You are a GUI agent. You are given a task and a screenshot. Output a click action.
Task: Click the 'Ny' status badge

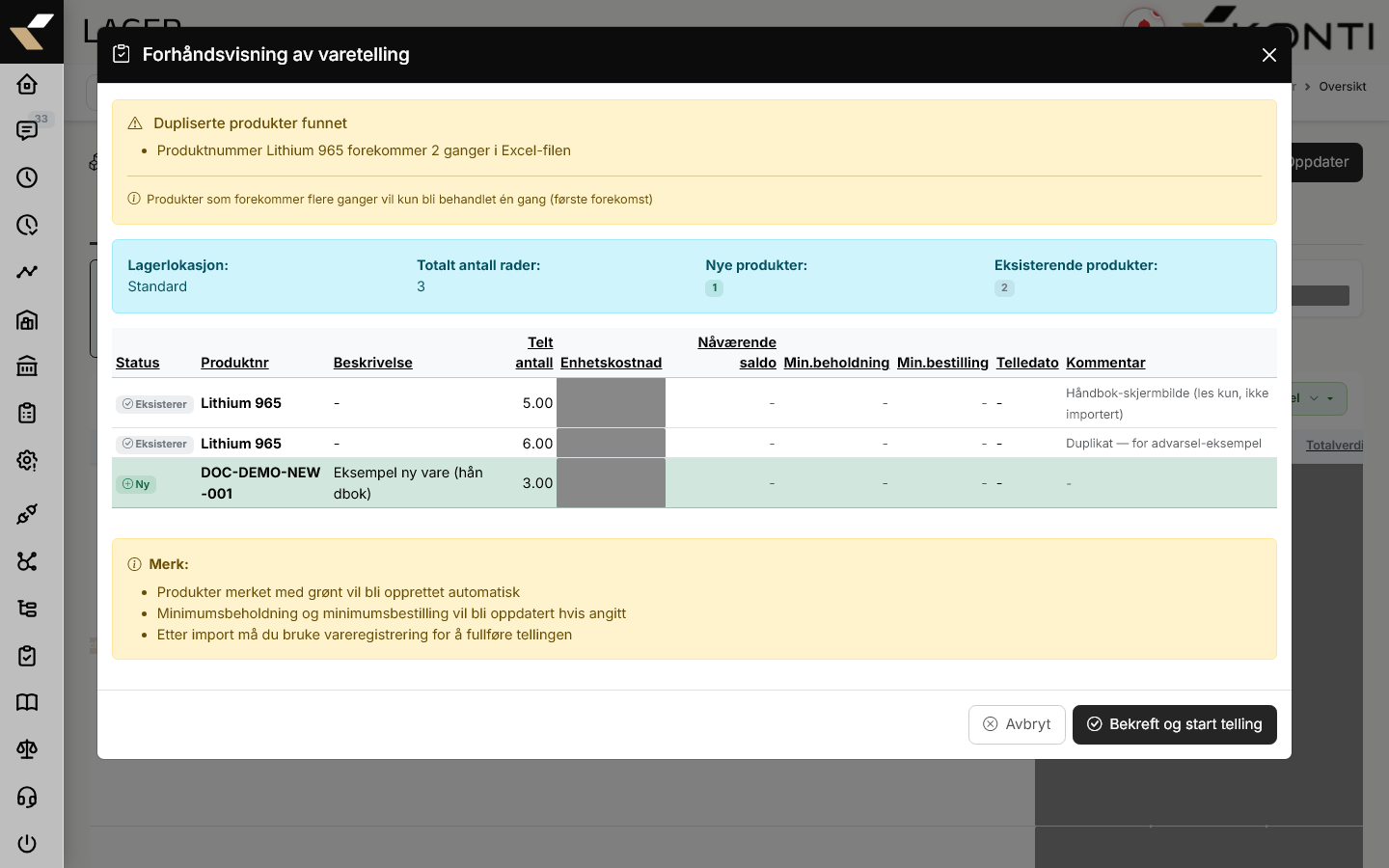pos(136,484)
